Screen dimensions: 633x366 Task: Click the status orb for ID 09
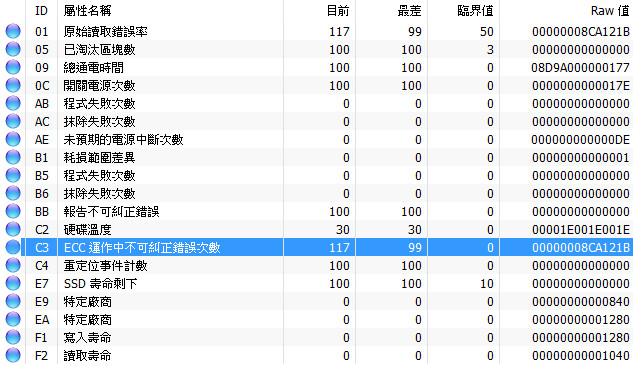(13, 67)
